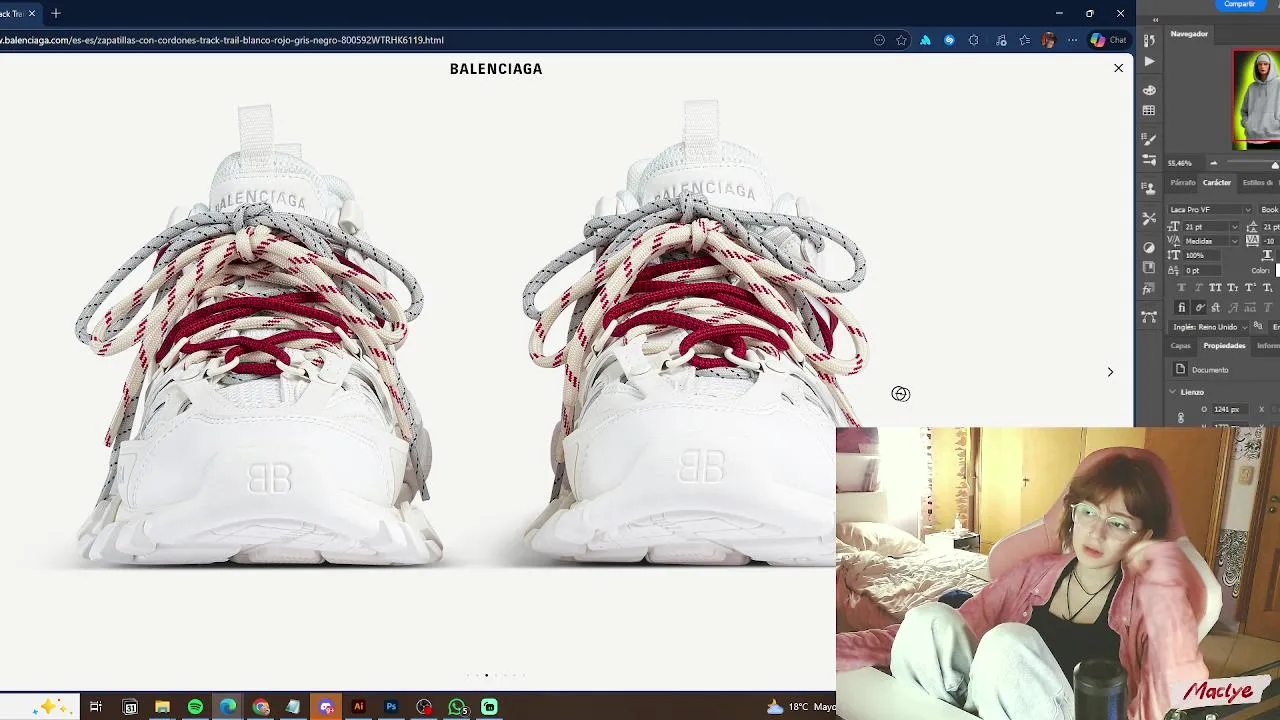
Task: Toggle faux italic in Character panel
Action: click(x=1198, y=288)
